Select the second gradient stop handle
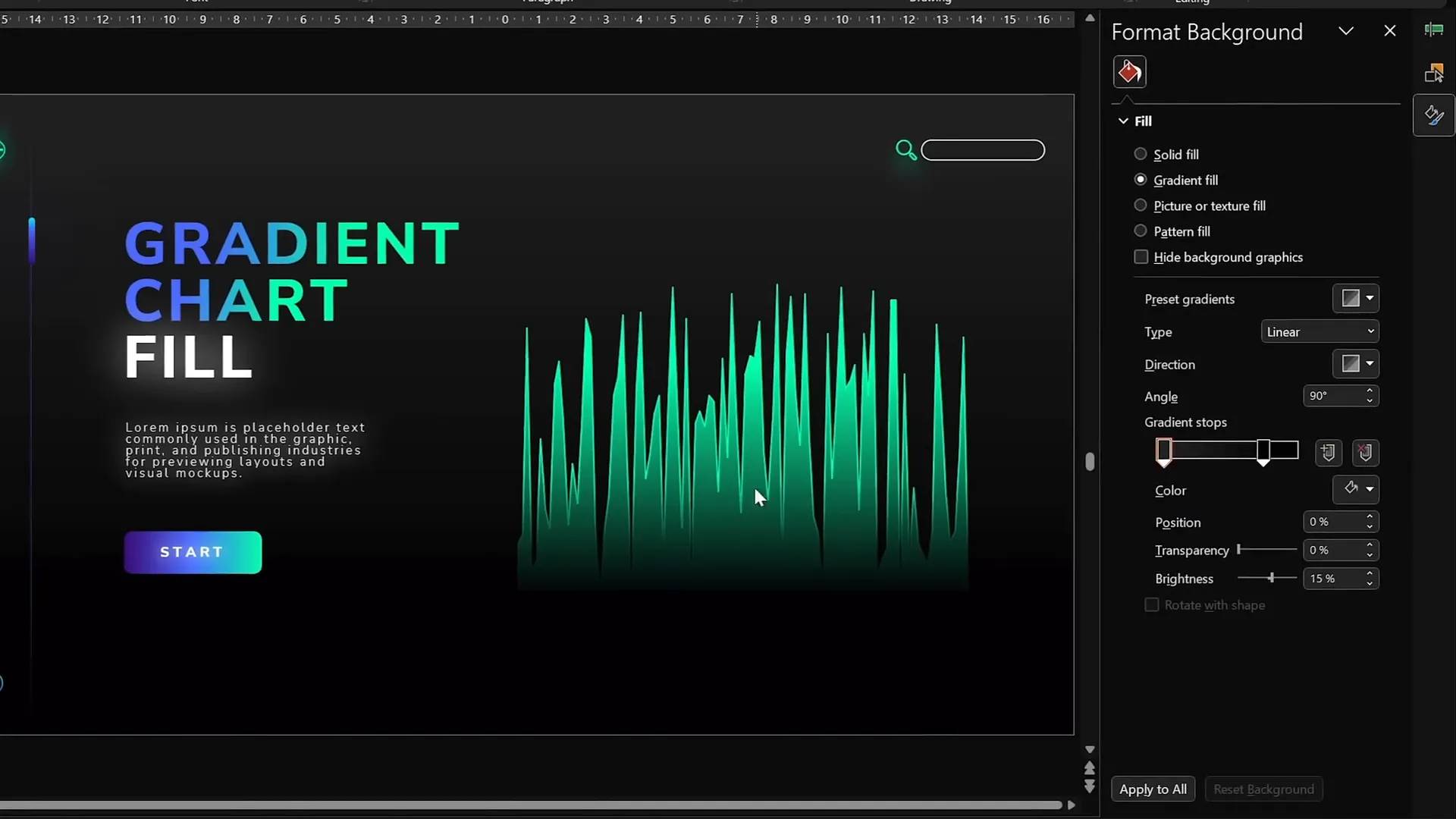Screen dimensions: 1456x819 [x=1263, y=452]
